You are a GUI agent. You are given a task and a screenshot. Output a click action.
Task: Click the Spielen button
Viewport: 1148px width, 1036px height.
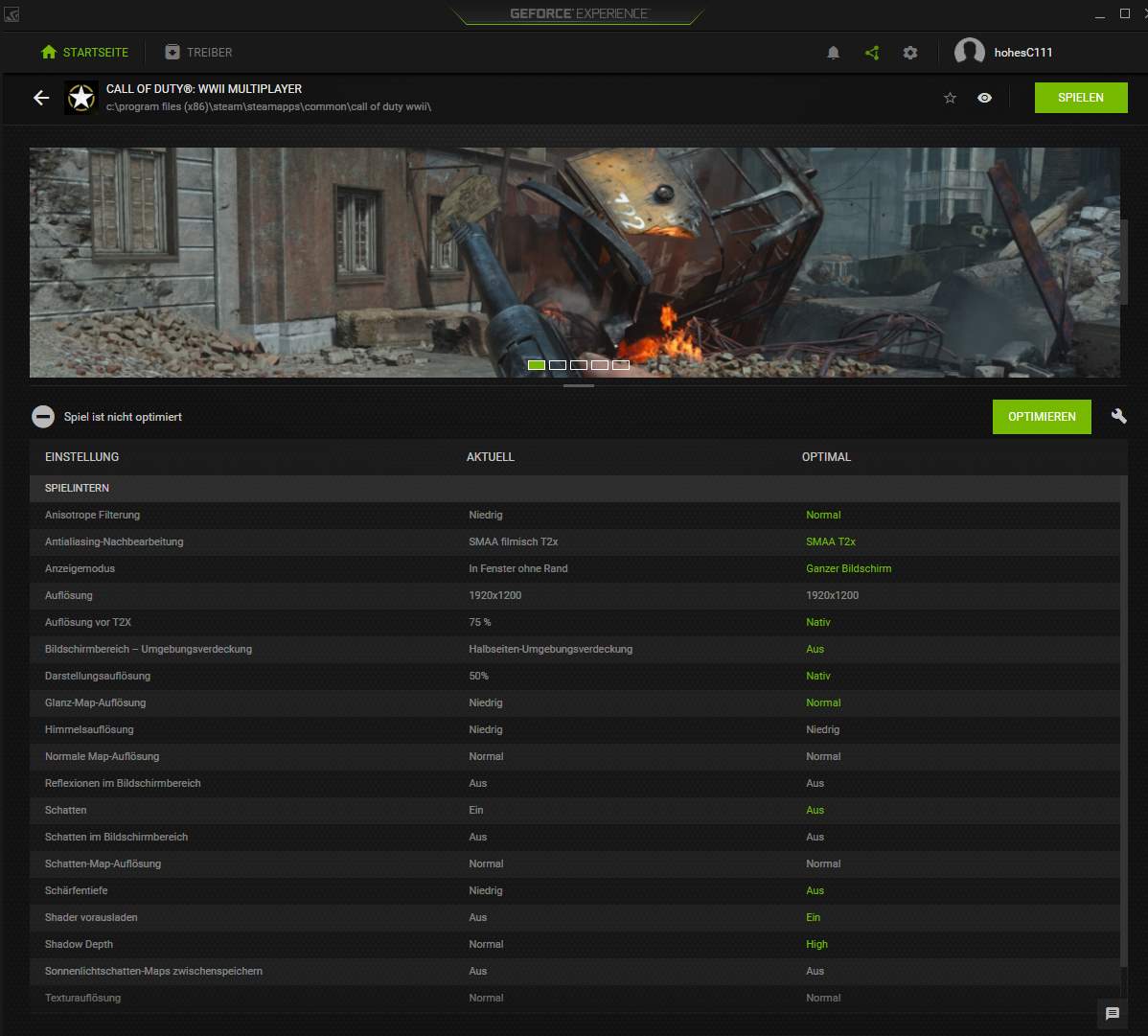[1081, 98]
